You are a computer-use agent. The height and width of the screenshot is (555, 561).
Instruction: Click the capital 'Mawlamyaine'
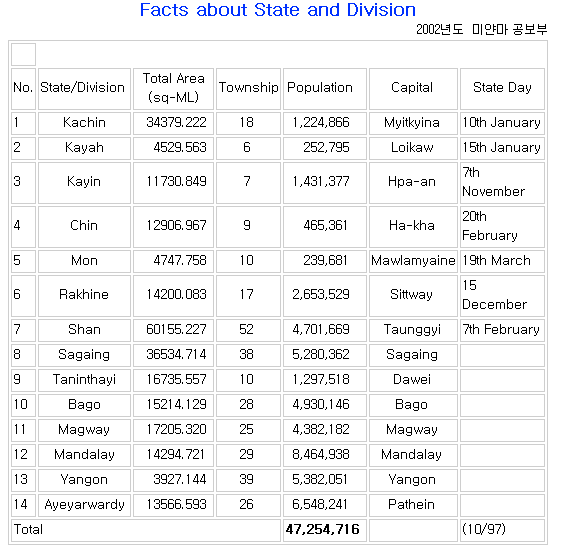(x=413, y=261)
